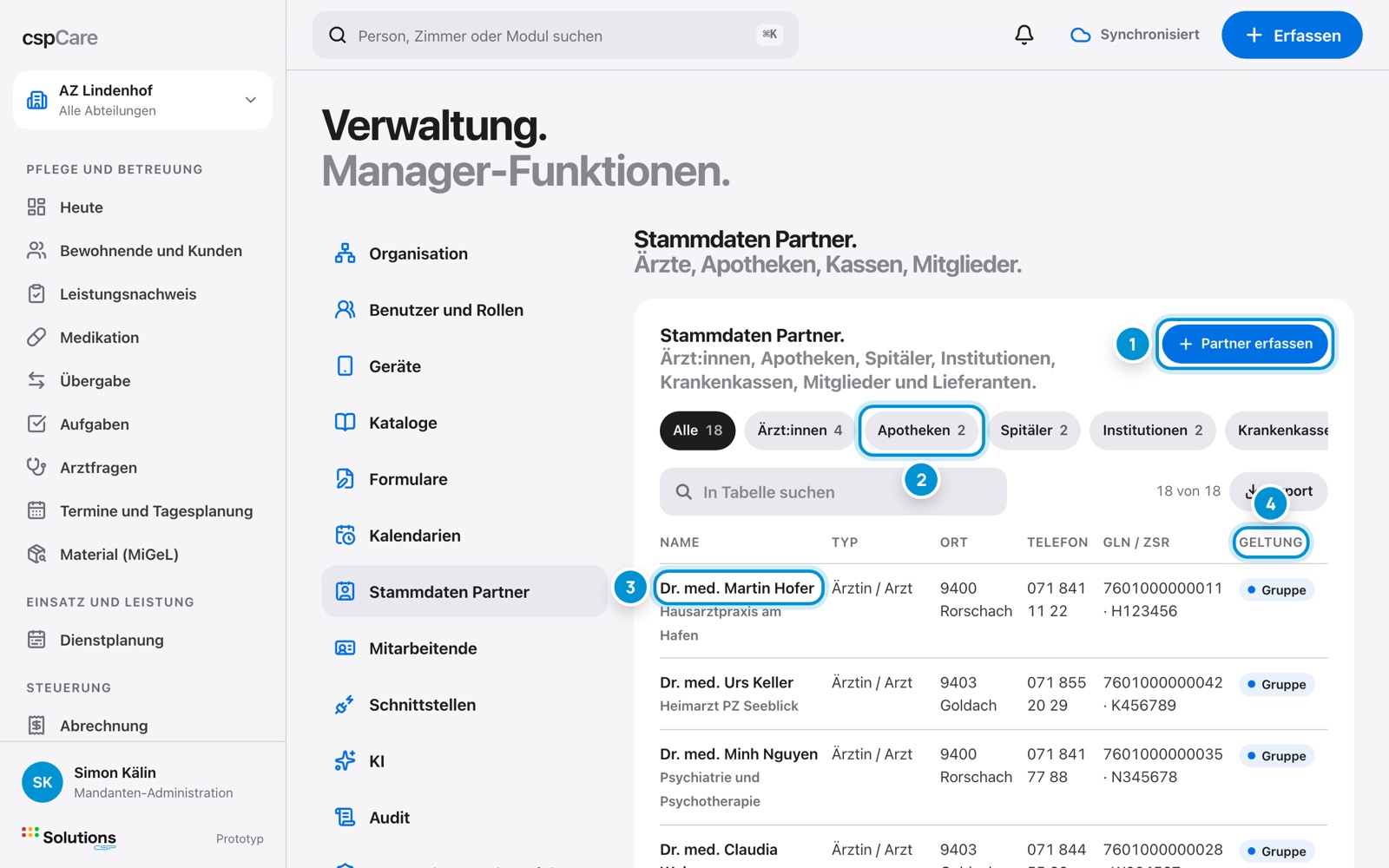The image size is (1389, 868).
Task: Click the global search field
Action: (x=556, y=35)
